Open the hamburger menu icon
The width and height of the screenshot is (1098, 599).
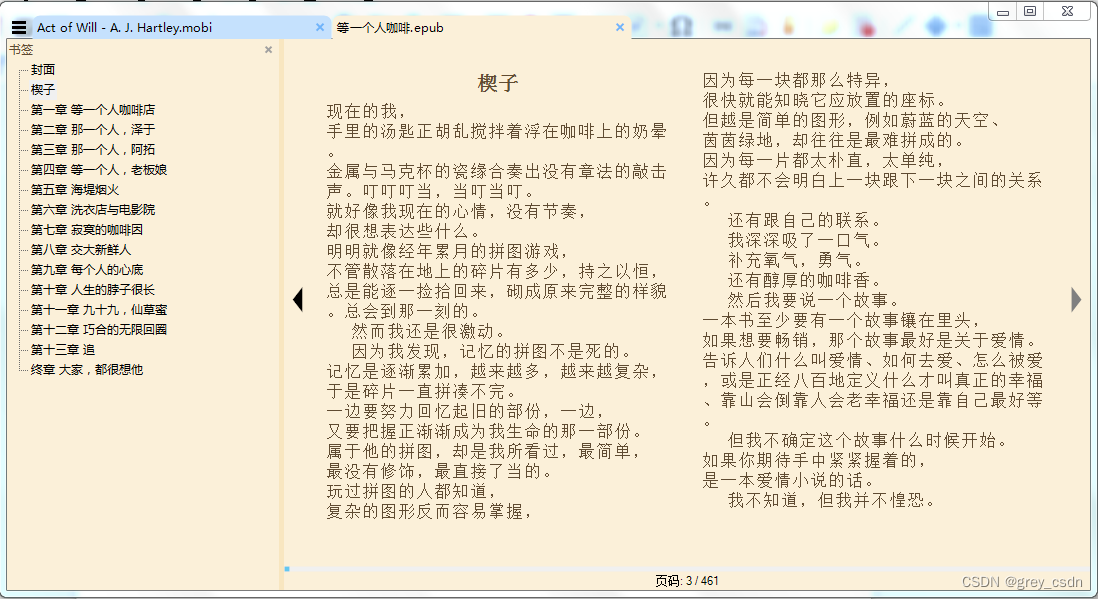click(x=20, y=27)
